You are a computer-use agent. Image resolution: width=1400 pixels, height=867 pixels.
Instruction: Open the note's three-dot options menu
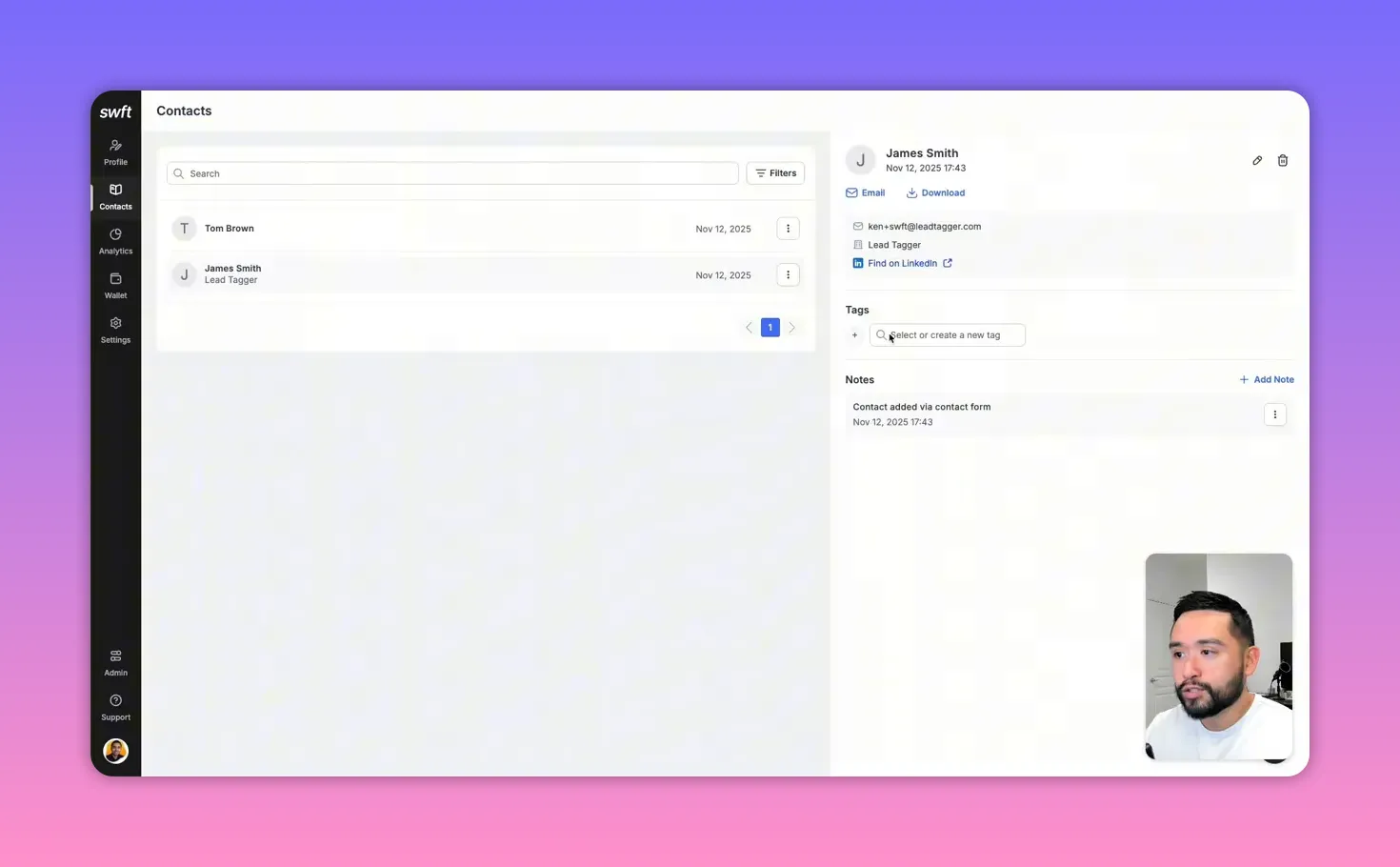pos(1275,413)
